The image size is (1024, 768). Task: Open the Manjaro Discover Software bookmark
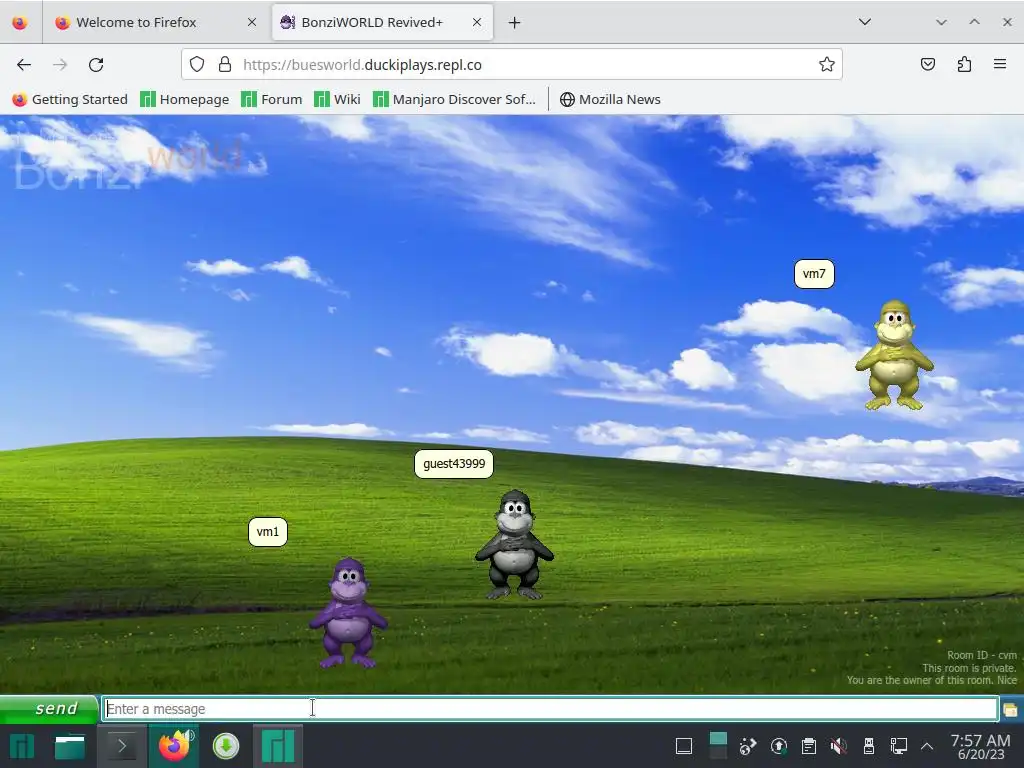point(455,99)
